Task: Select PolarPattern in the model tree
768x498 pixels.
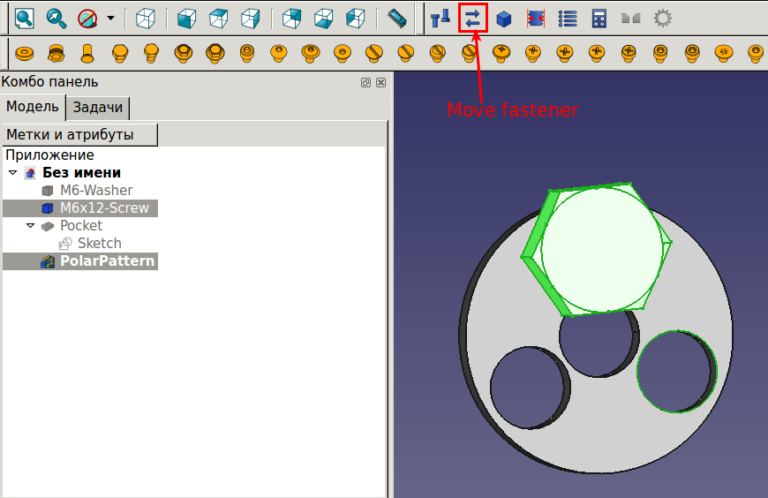Action: coord(107,261)
